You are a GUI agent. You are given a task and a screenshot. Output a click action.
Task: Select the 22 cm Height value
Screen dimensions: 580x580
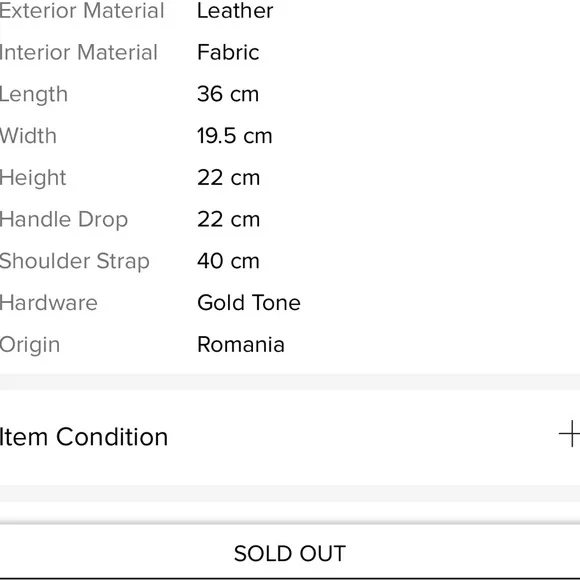pos(229,178)
